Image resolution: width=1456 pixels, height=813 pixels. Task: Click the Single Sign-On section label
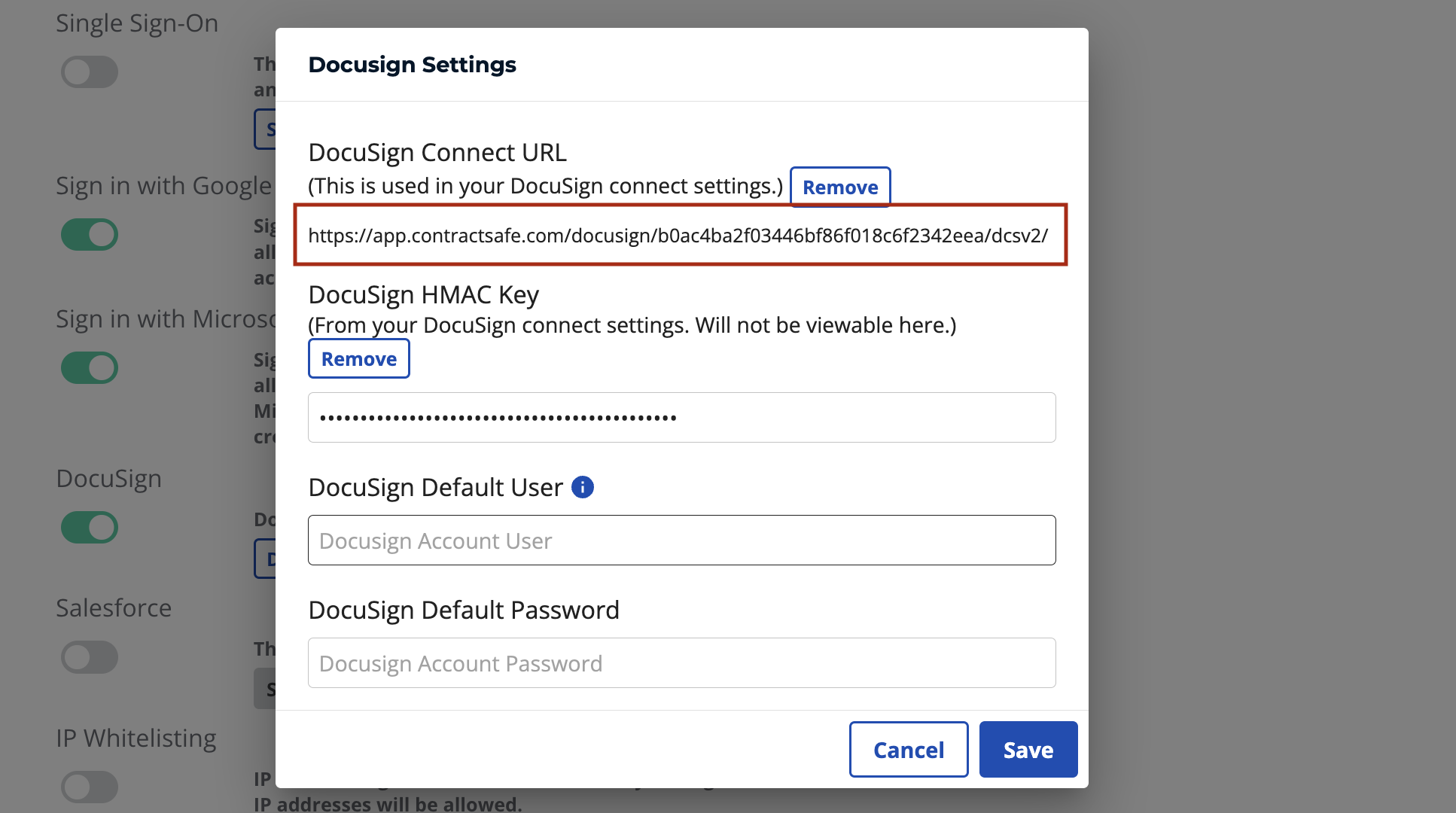click(137, 23)
